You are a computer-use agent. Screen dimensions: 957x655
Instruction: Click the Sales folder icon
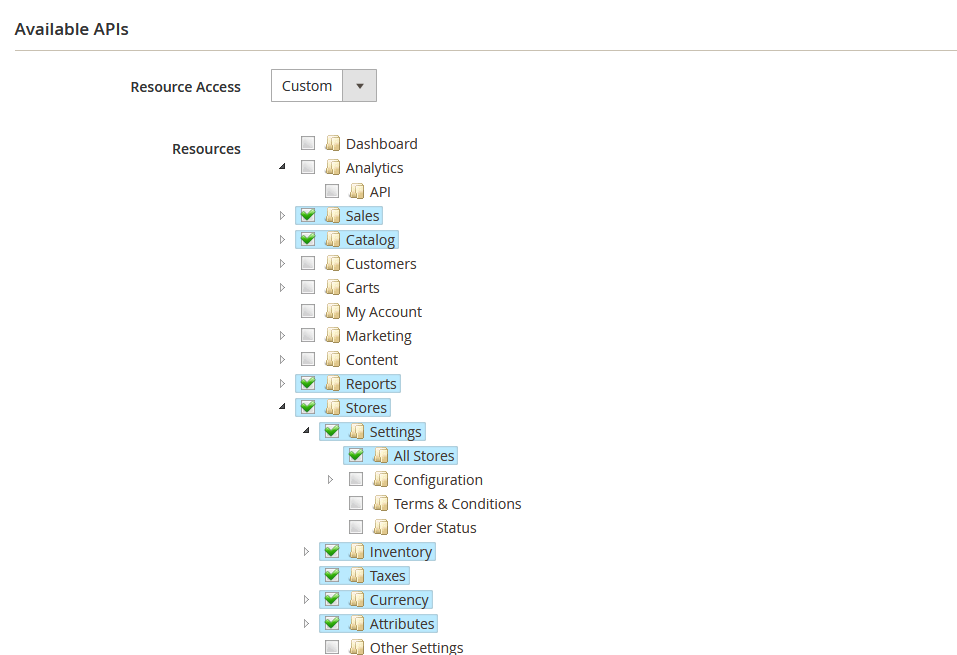333,215
